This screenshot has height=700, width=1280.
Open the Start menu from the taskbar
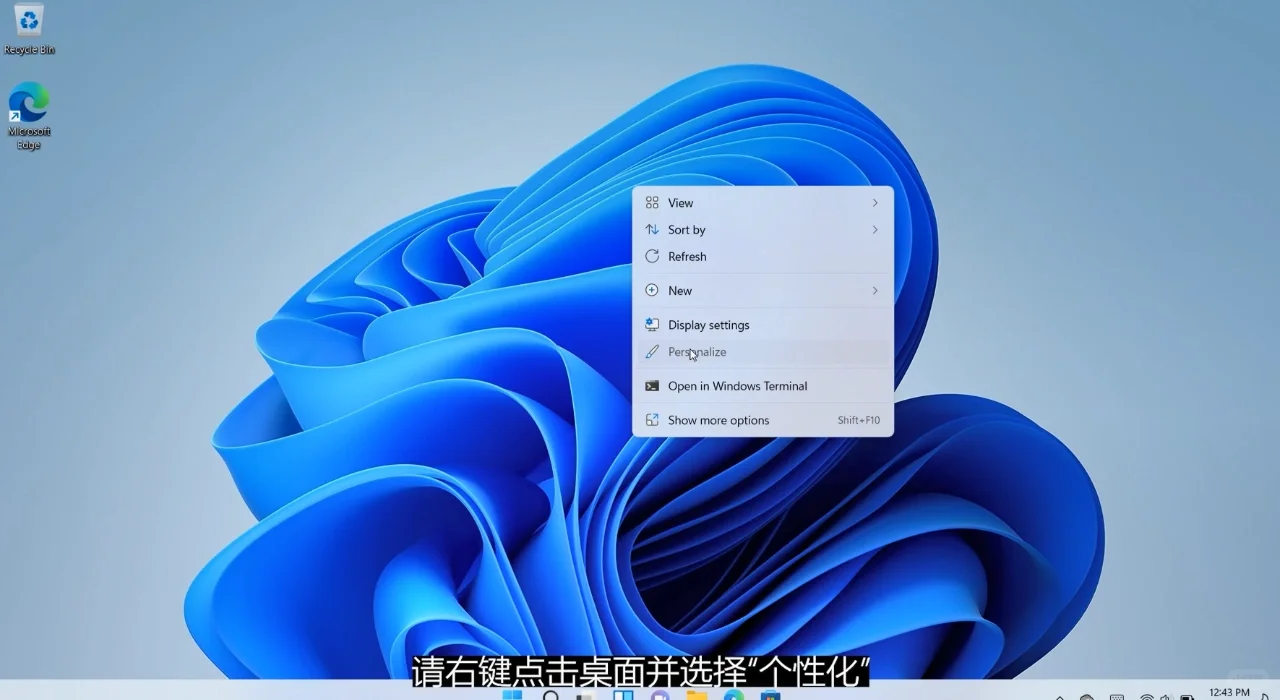[513, 692]
